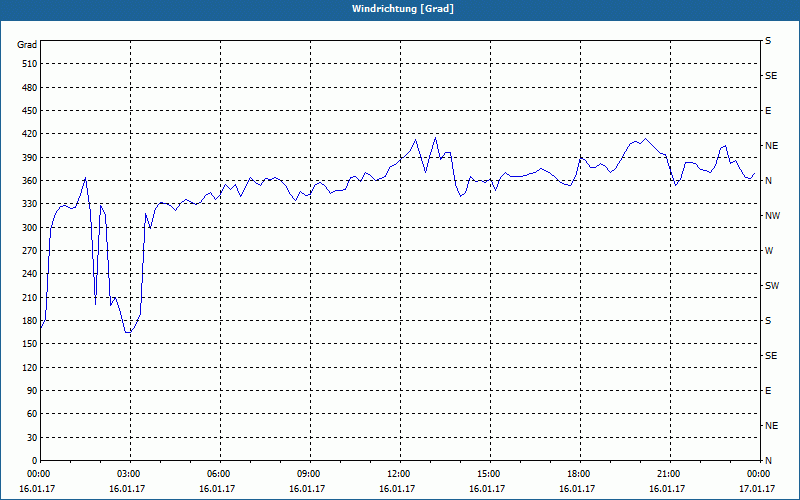800x500 pixels.
Task: Click the 21:00 time label
Action: click(x=667, y=474)
